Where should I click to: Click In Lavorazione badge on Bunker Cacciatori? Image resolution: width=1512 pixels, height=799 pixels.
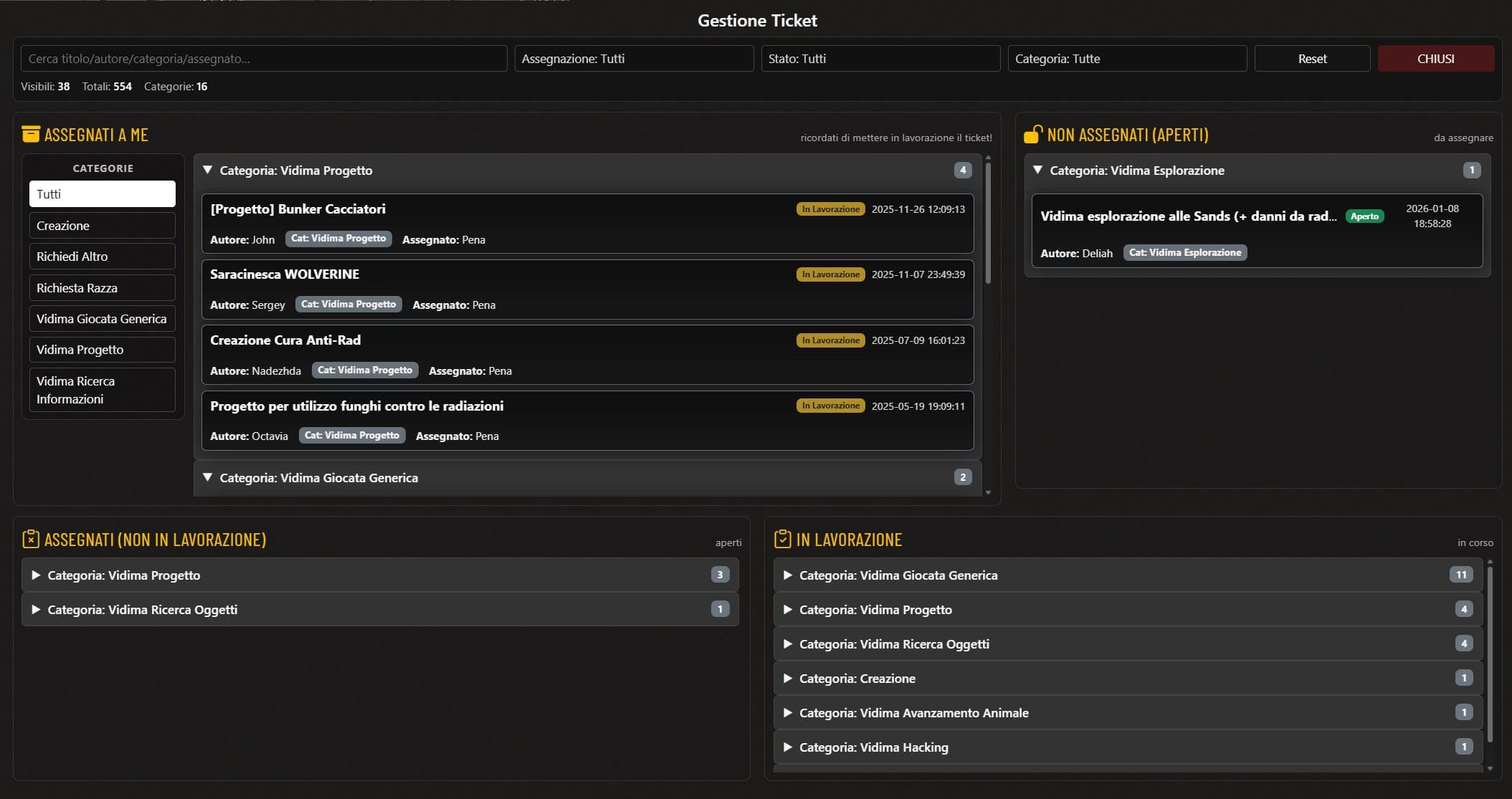[x=830, y=209]
